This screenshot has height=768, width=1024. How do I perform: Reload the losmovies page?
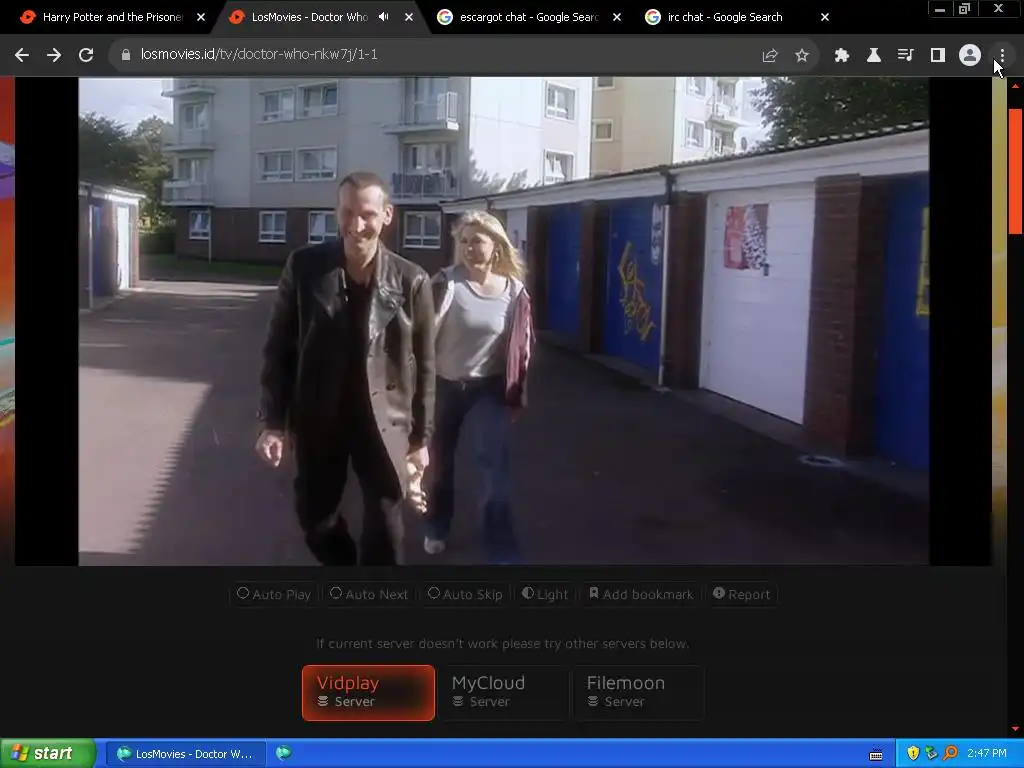(x=86, y=56)
